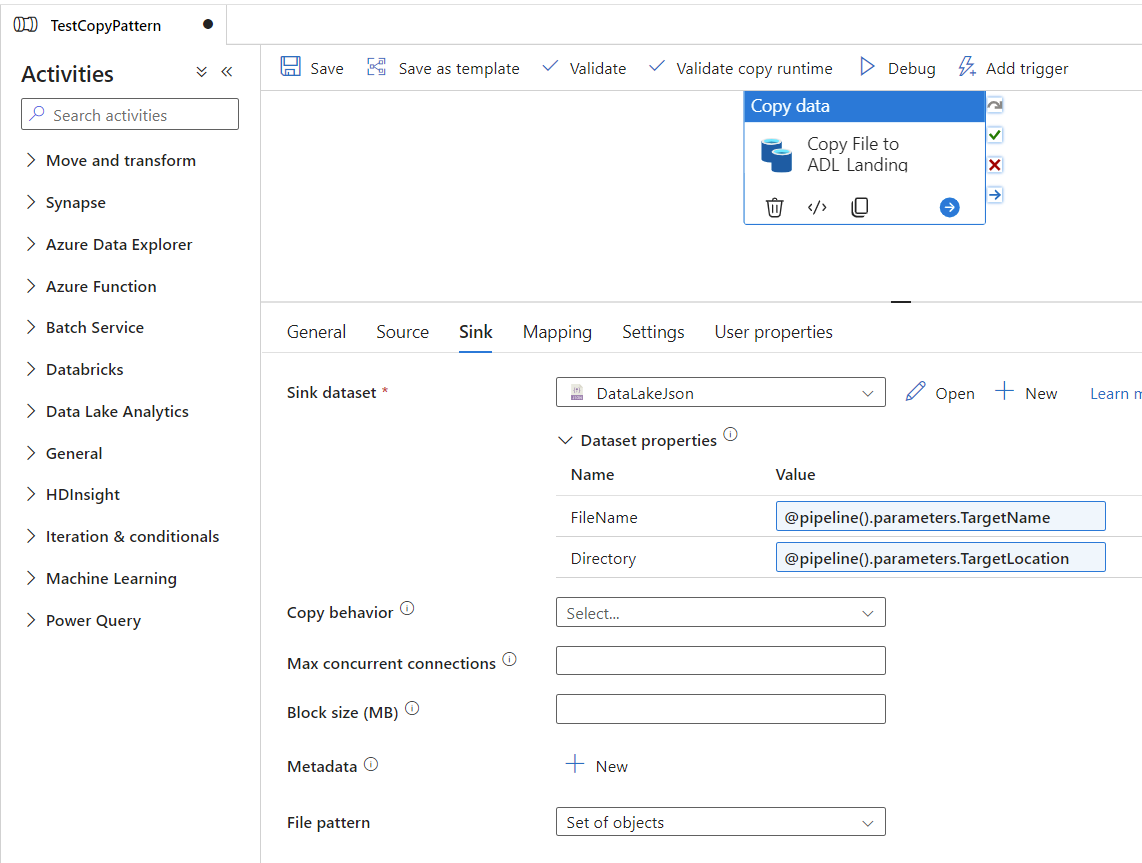Click the Search activities box
The height and width of the screenshot is (863, 1142).
click(130, 114)
